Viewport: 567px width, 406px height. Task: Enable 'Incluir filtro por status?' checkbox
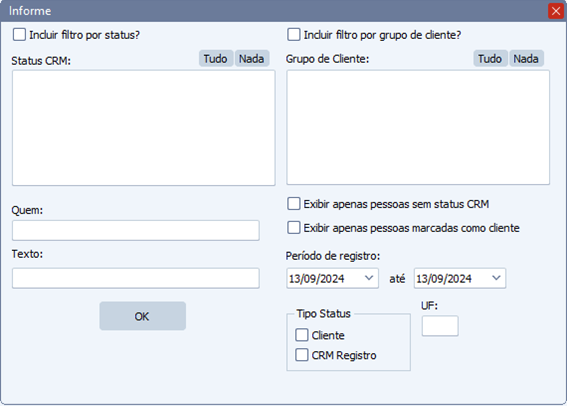[x=20, y=35]
